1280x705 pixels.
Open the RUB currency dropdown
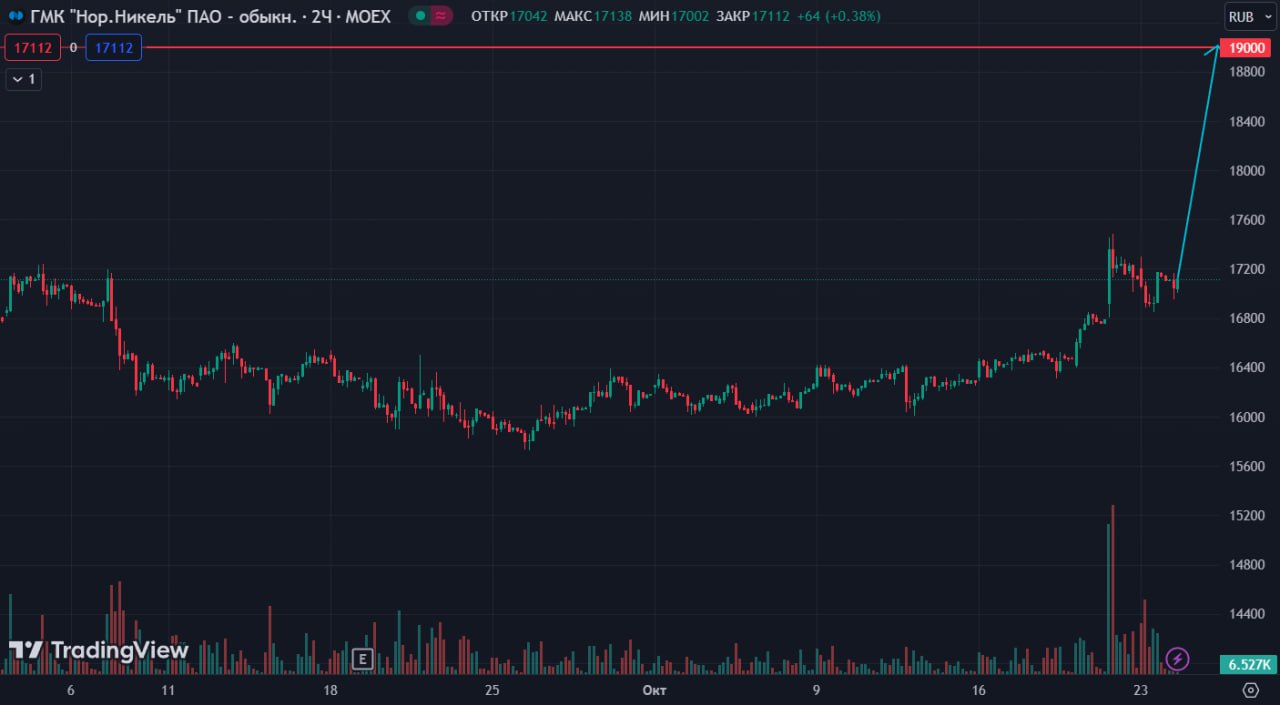[1241, 17]
